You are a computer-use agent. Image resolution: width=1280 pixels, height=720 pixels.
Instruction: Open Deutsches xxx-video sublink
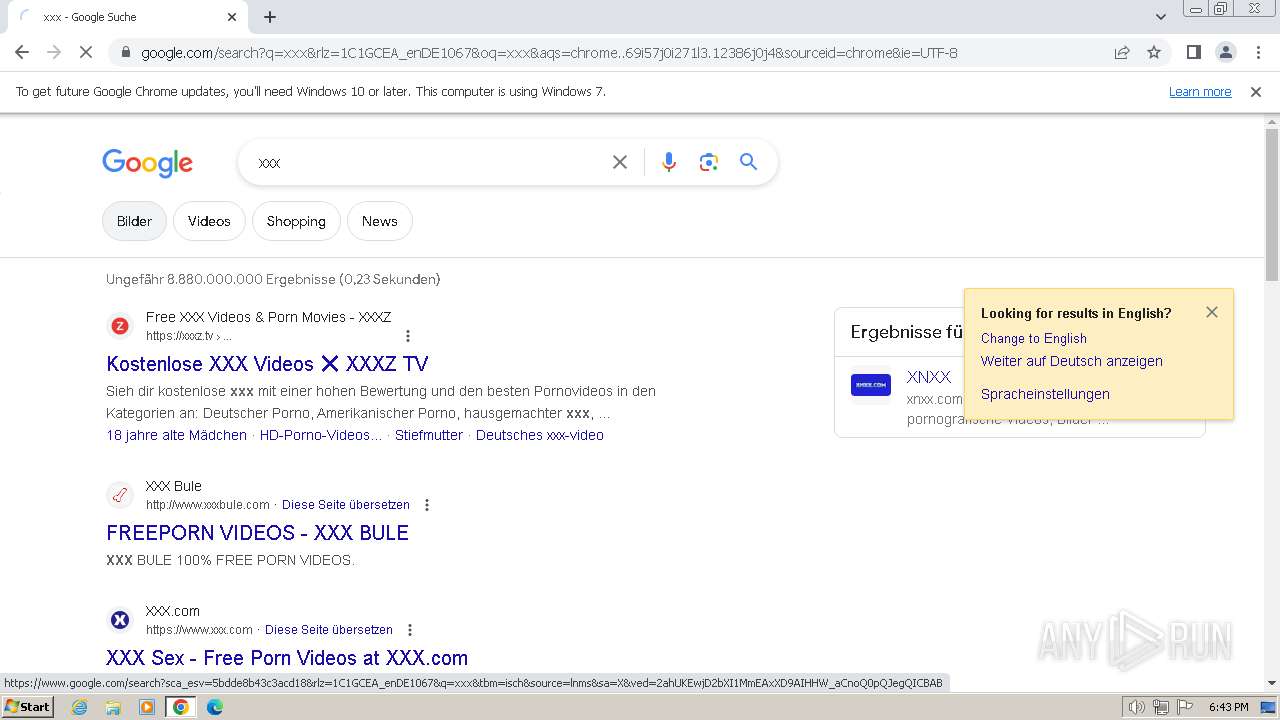[x=540, y=435]
